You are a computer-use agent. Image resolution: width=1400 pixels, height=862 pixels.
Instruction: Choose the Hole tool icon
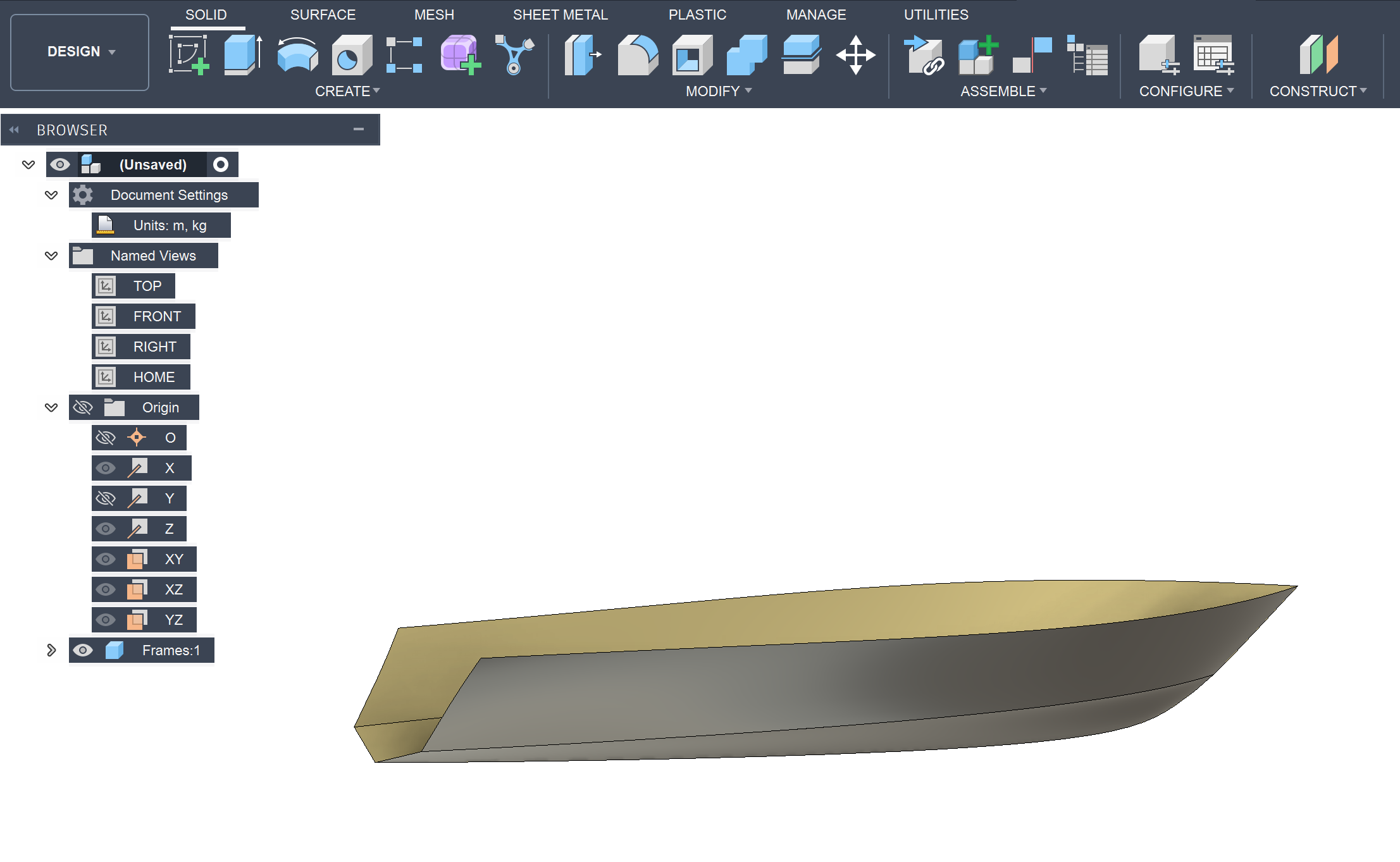tap(351, 55)
